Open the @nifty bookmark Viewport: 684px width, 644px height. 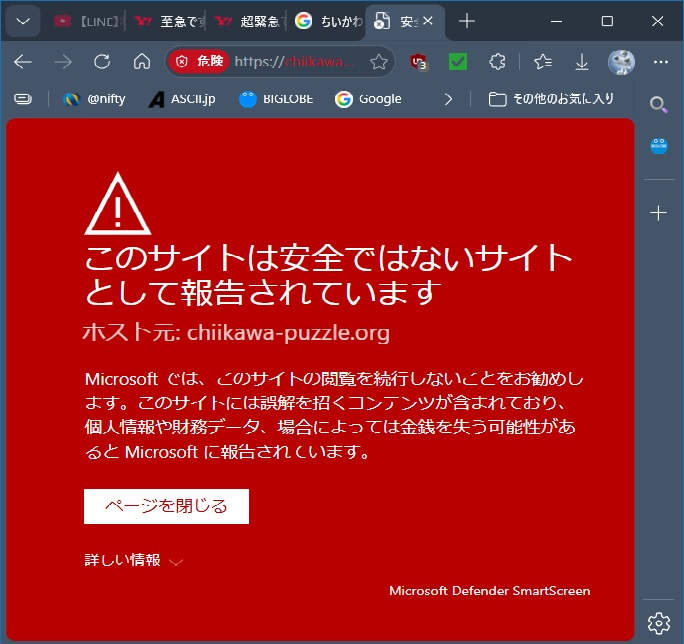pos(94,99)
